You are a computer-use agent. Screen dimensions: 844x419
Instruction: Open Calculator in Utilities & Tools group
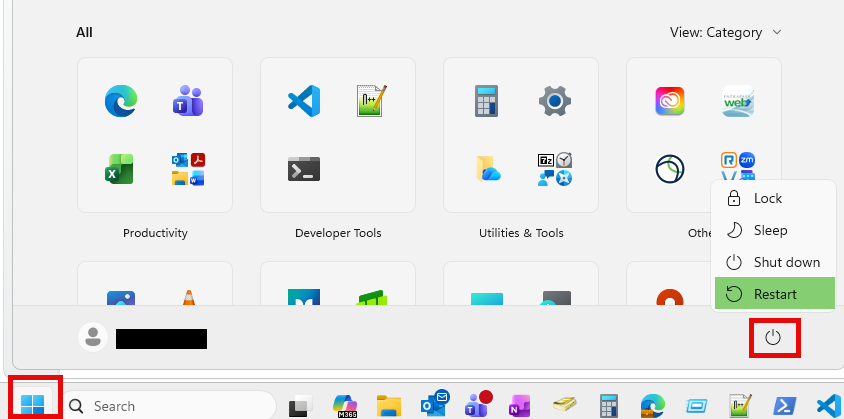(487, 101)
